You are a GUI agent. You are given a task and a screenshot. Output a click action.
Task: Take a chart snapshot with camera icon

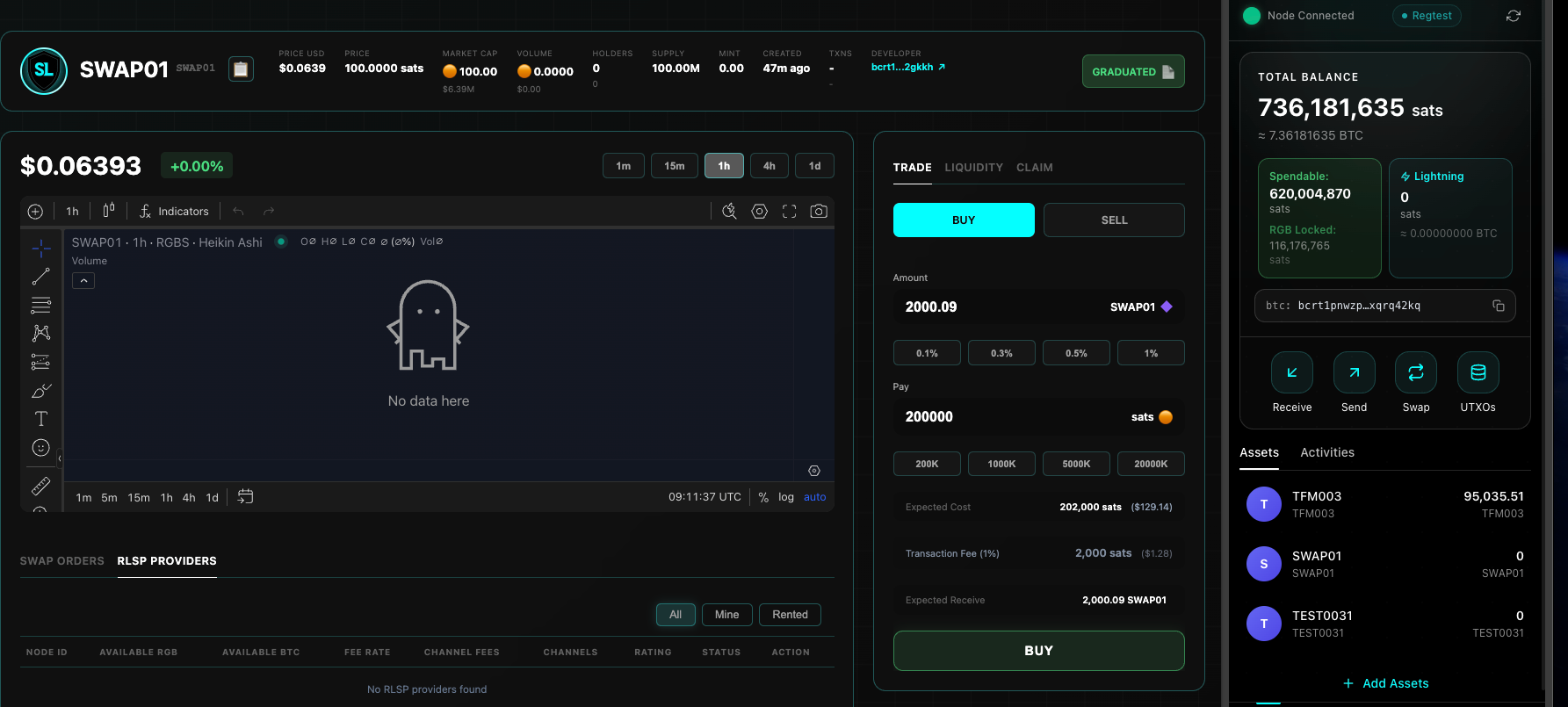819,211
